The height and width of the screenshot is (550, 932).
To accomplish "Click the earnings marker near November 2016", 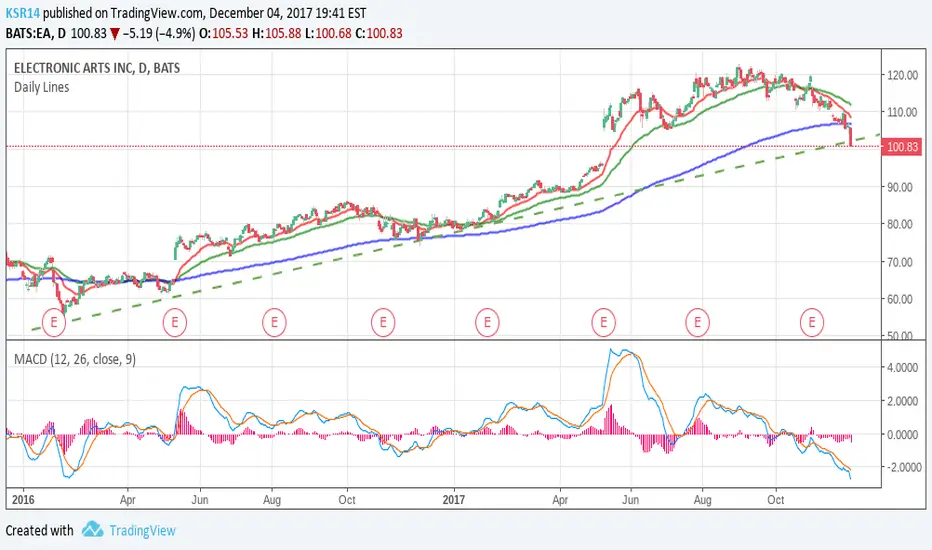I will point(383,323).
